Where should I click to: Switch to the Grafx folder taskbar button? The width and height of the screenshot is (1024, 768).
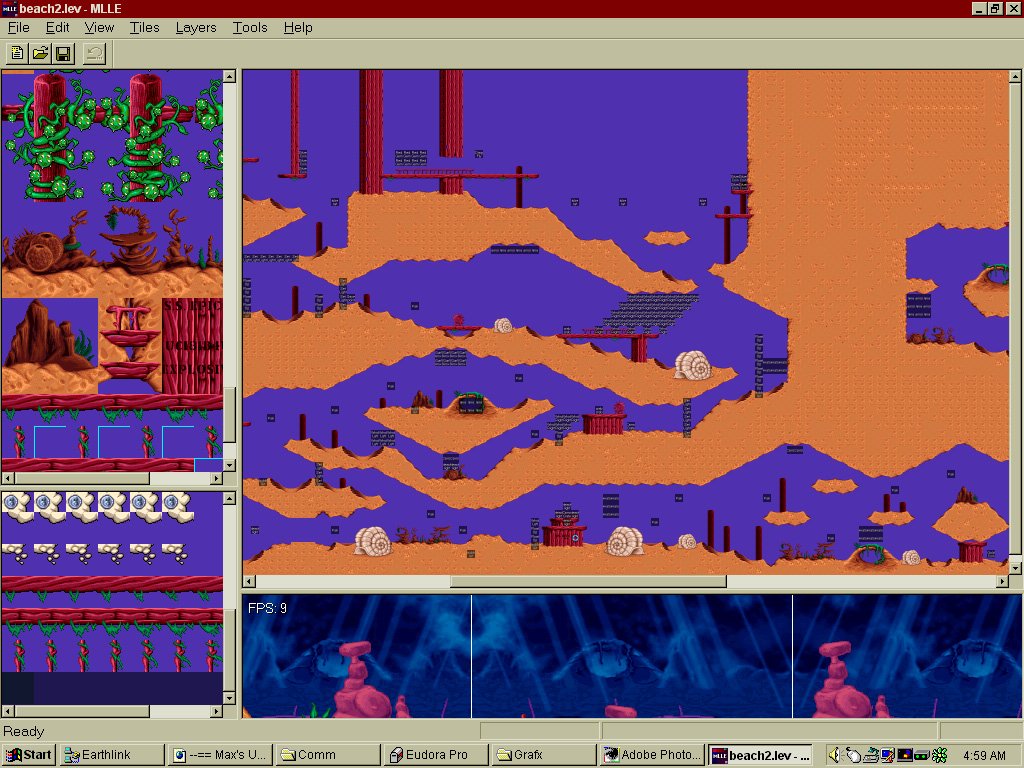coord(544,755)
